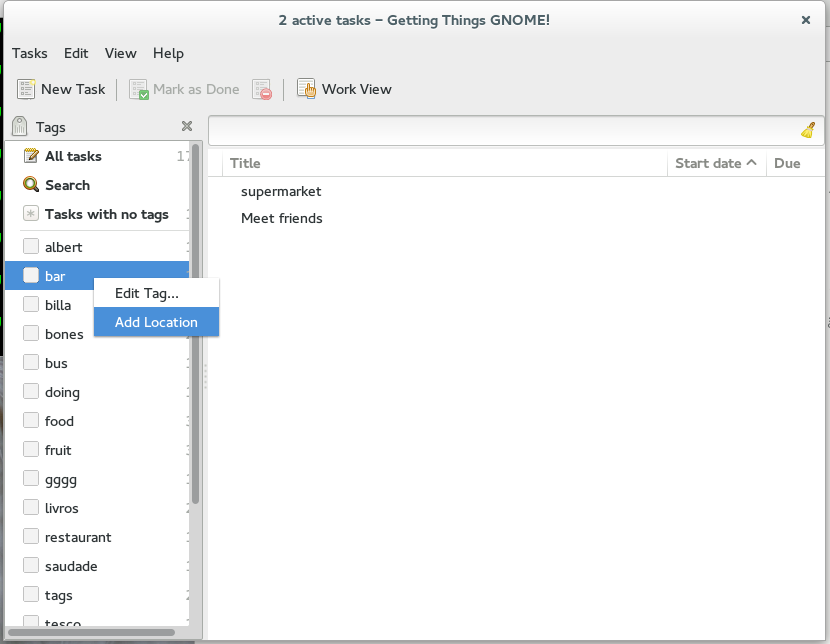Select the tags tag label

click(59, 596)
